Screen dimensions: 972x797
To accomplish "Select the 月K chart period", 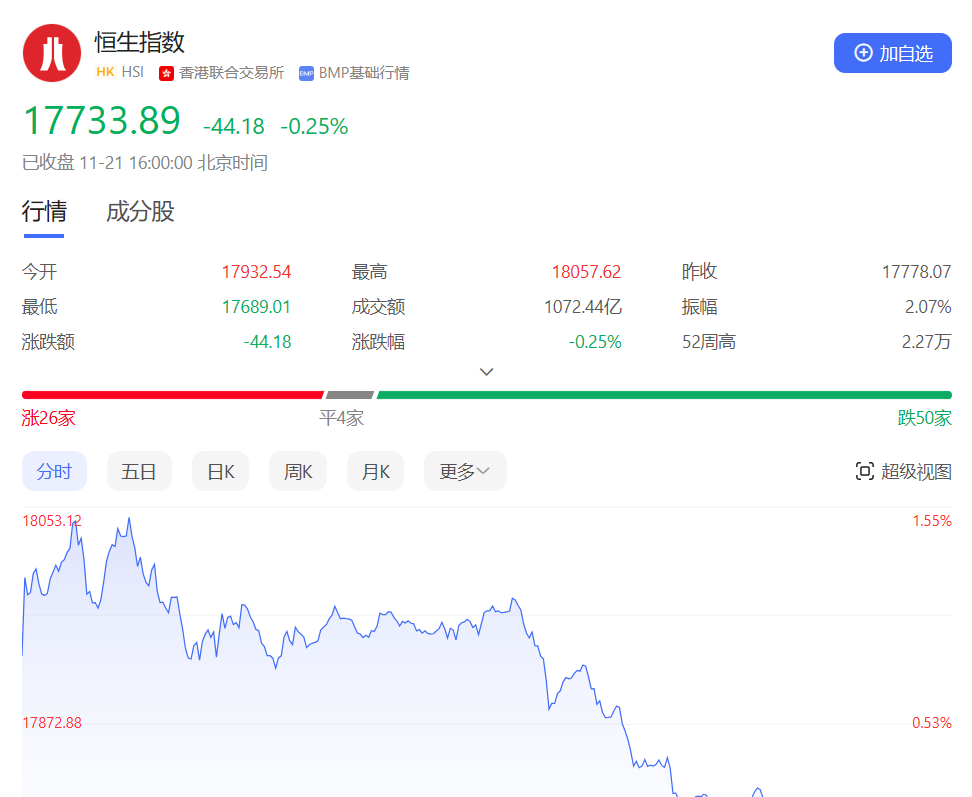I will (x=376, y=472).
